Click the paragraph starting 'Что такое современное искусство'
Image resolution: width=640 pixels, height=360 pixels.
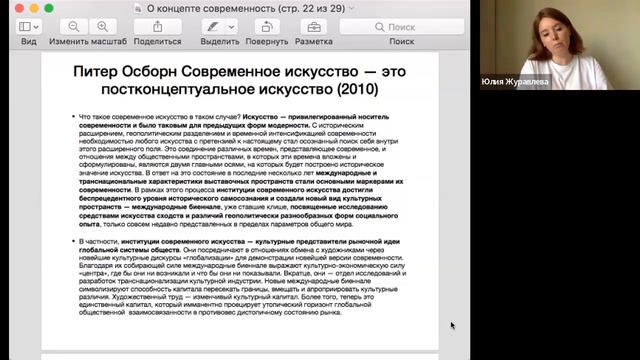241,170
